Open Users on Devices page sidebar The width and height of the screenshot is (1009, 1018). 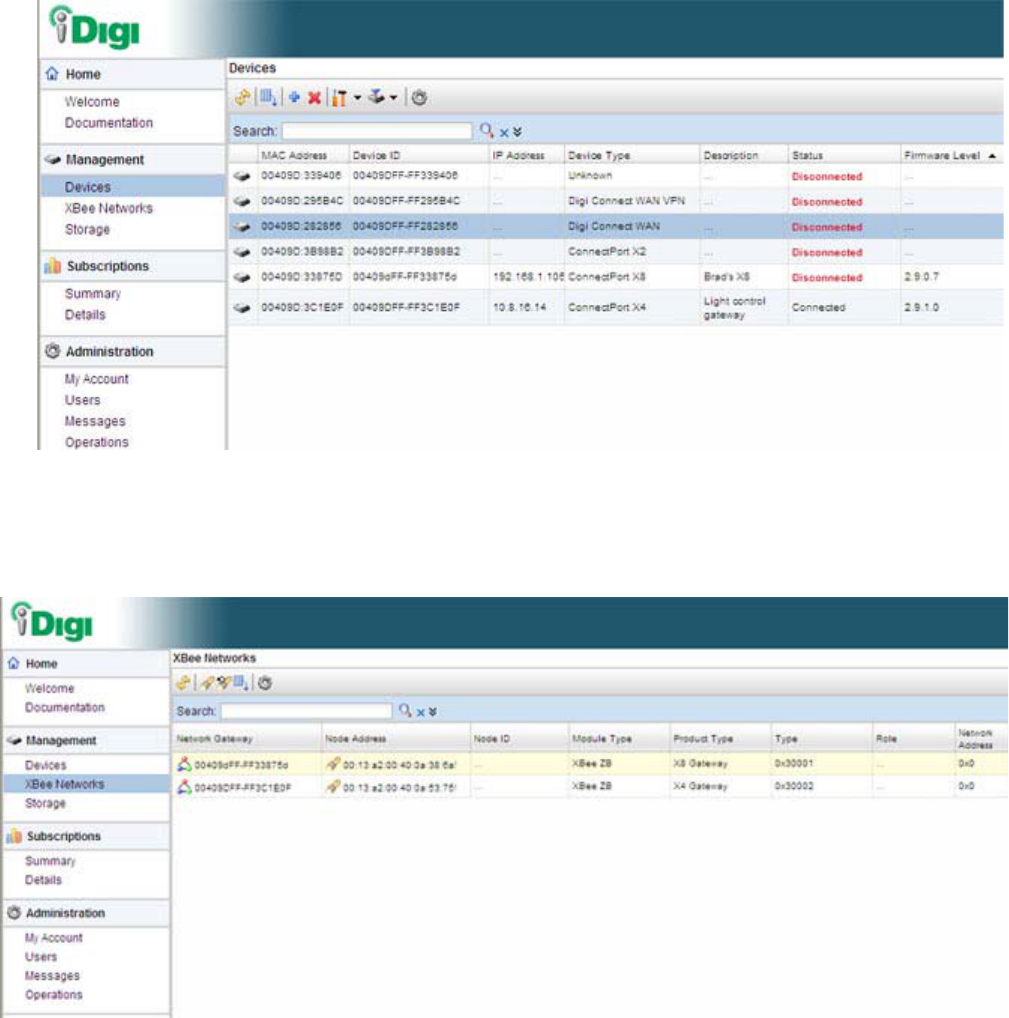click(x=82, y=400)
